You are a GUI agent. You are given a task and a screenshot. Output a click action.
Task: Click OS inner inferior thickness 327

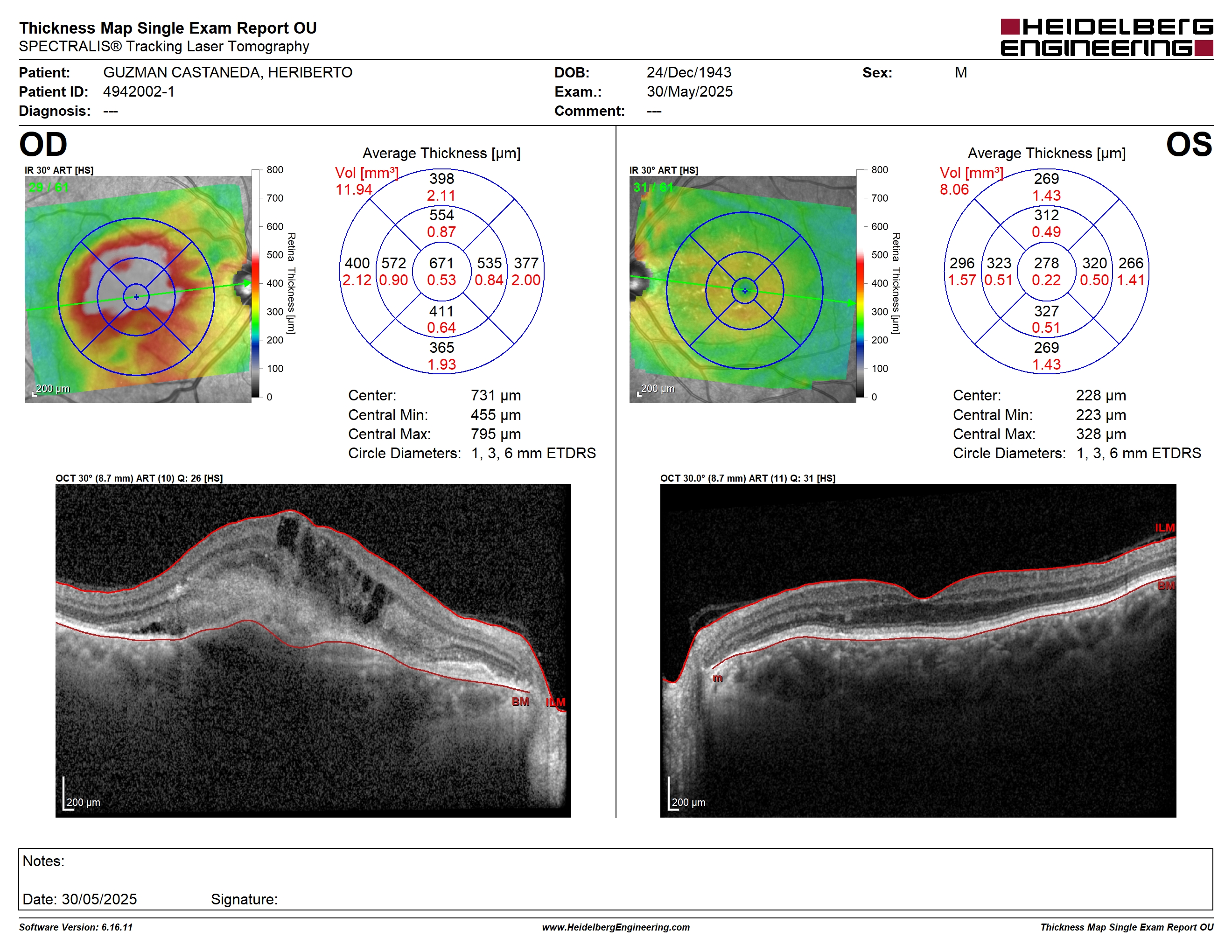pos(1046,311)
